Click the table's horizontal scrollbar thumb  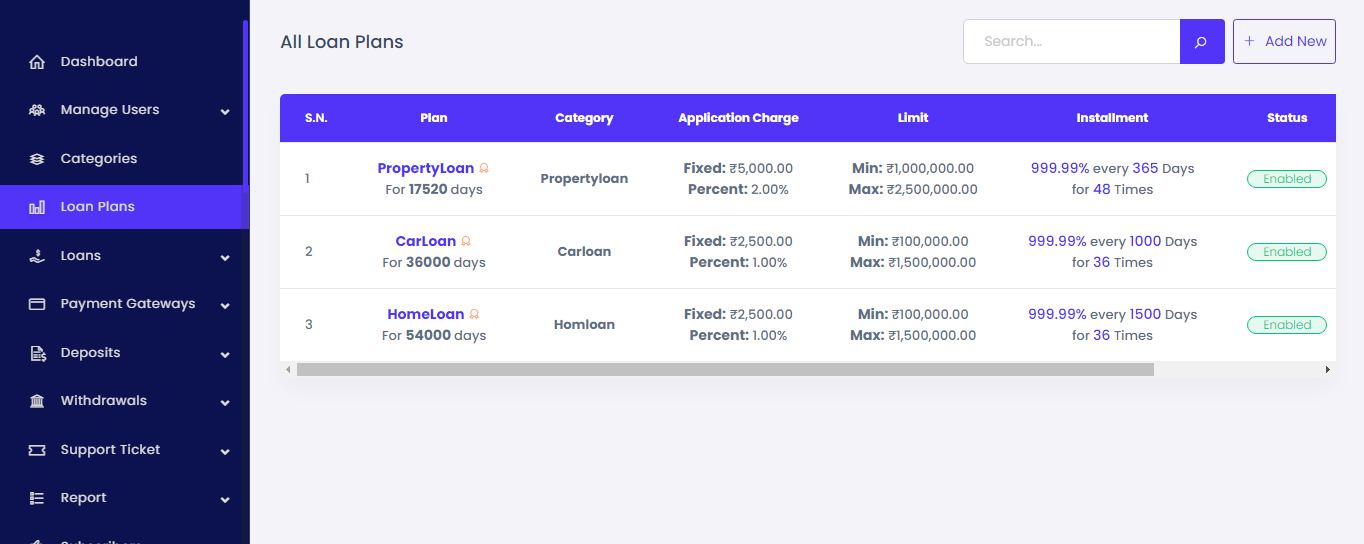[725, 370]
